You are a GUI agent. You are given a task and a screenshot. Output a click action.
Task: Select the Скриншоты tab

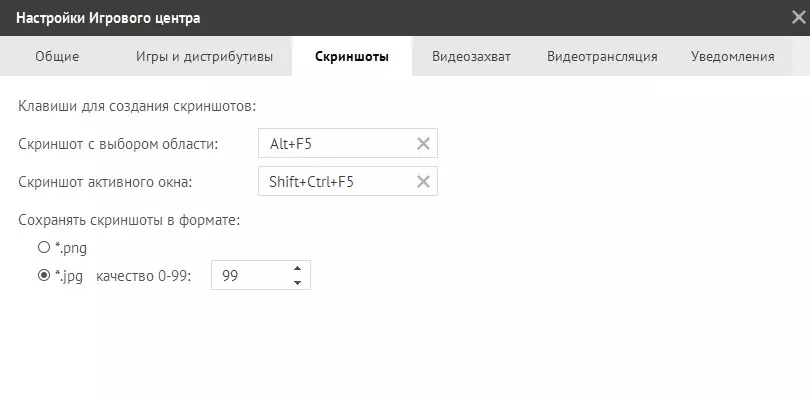352,57
